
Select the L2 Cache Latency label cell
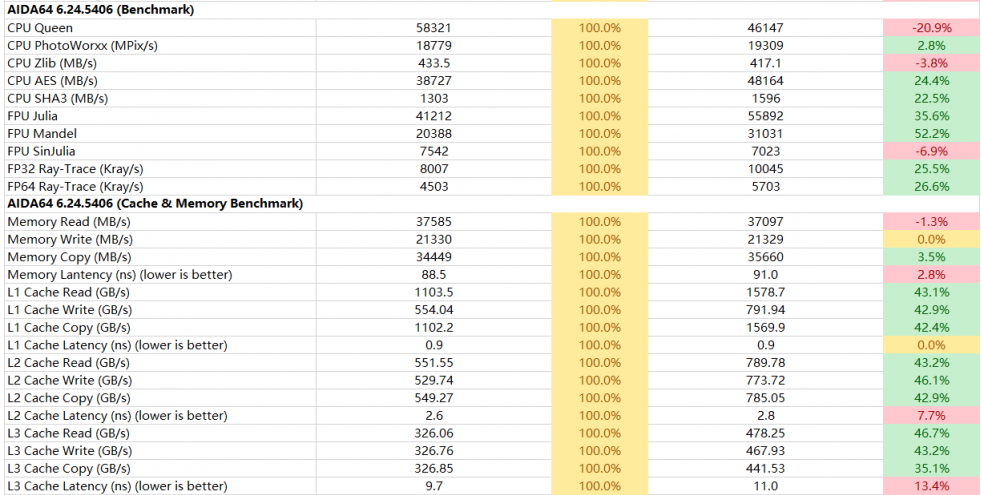pyautogui.click(x=117, y=416)
